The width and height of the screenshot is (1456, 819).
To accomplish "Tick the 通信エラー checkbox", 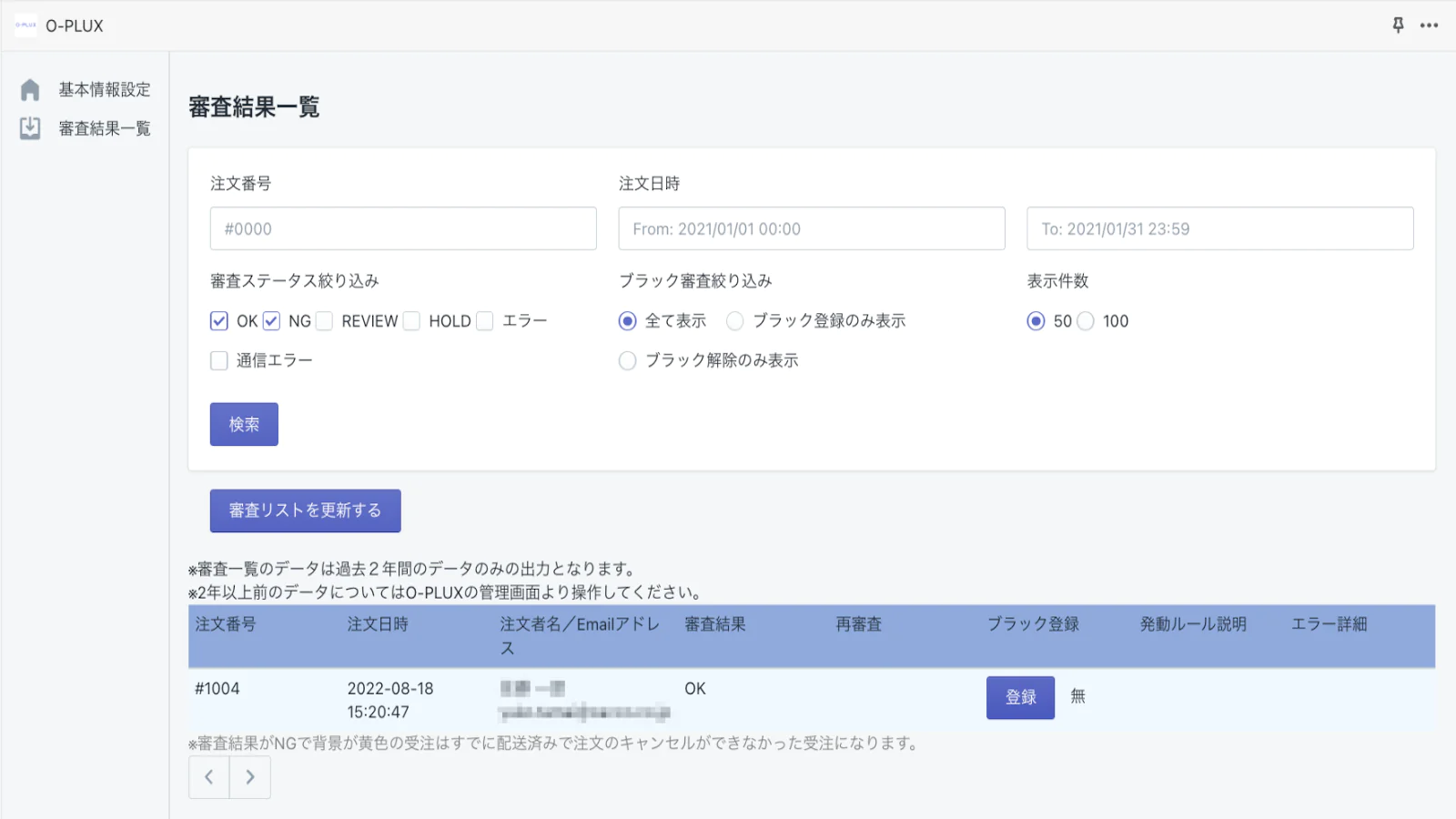I will [x=219, y=361].
